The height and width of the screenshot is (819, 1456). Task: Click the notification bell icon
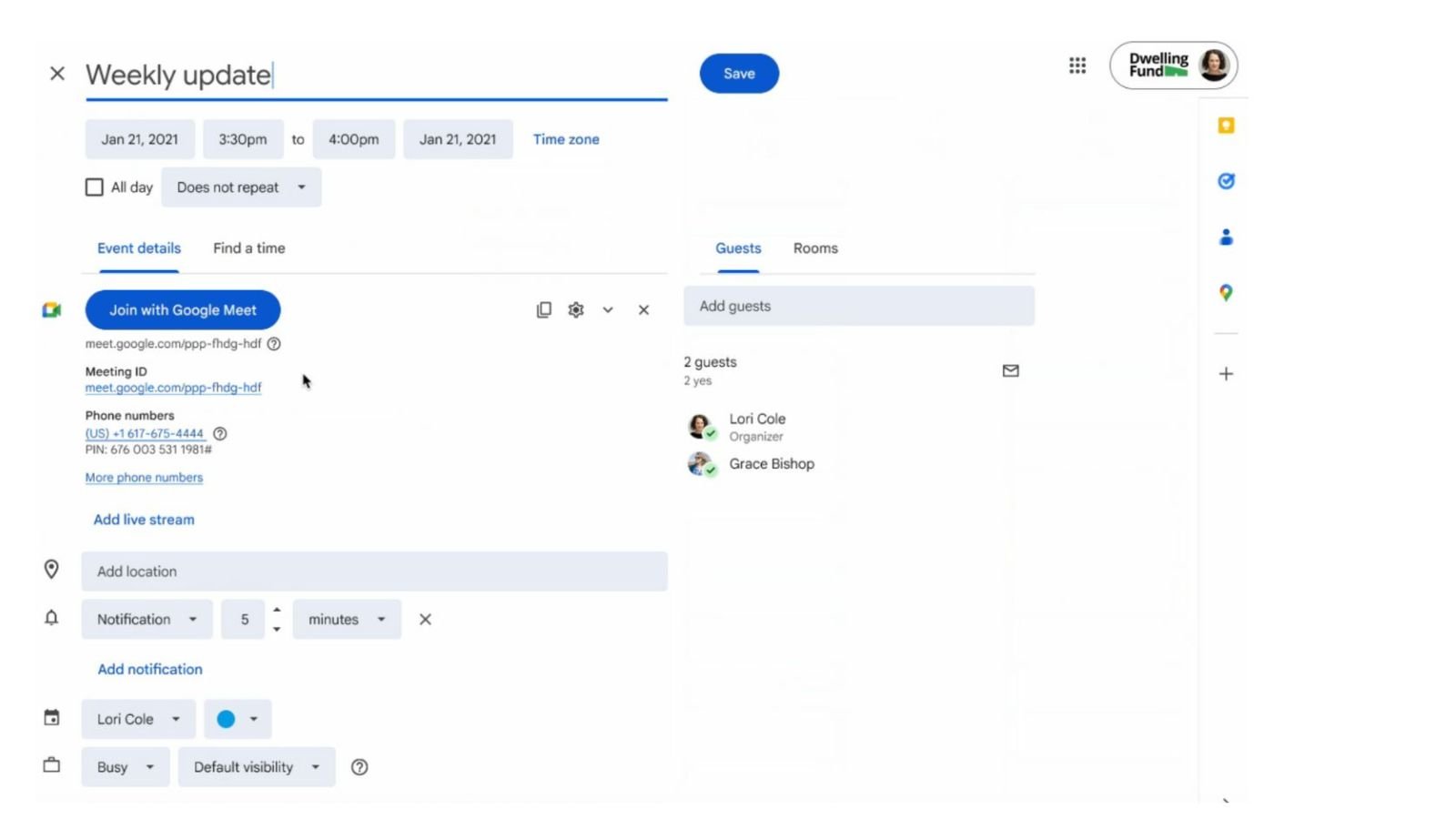click(x=52, y=618)
